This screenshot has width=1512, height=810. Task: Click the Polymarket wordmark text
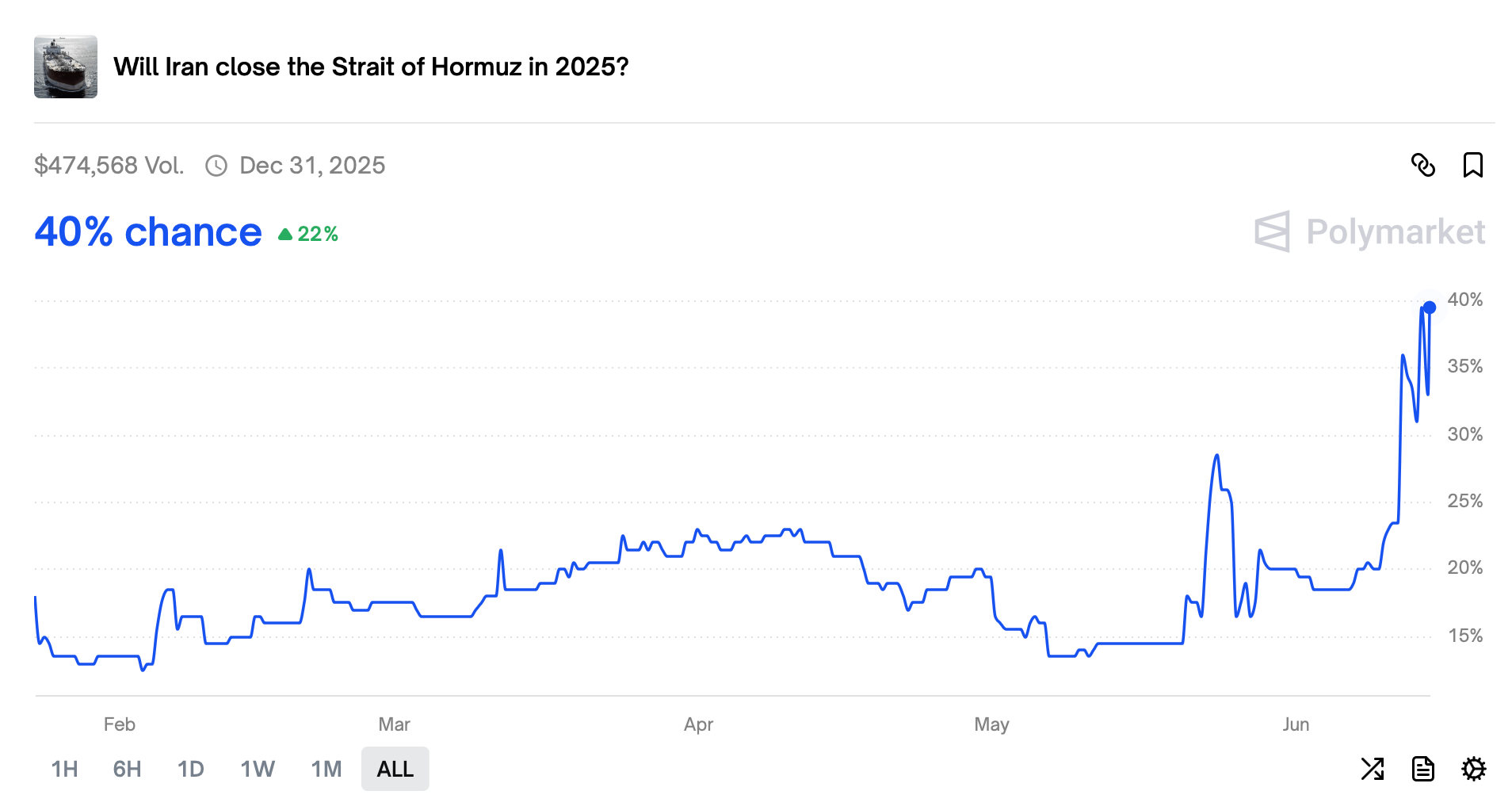pyautogui.click(x=1395, y=231)
